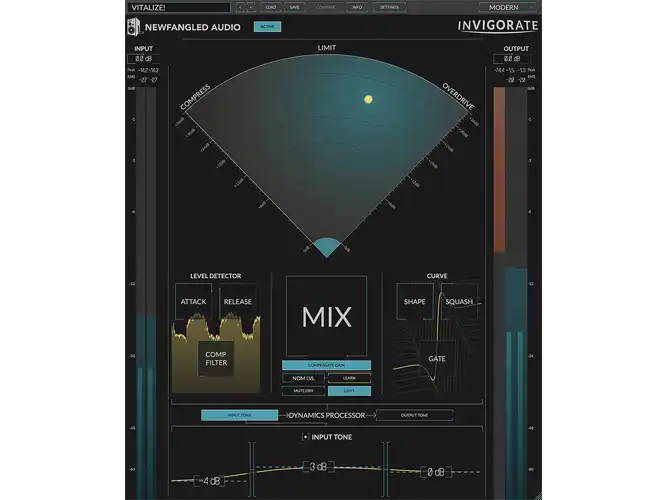The width and height of the screenshot is (667, 500).
Task: Switch to the Output Tone tab
Action: [x=414, y=415]
